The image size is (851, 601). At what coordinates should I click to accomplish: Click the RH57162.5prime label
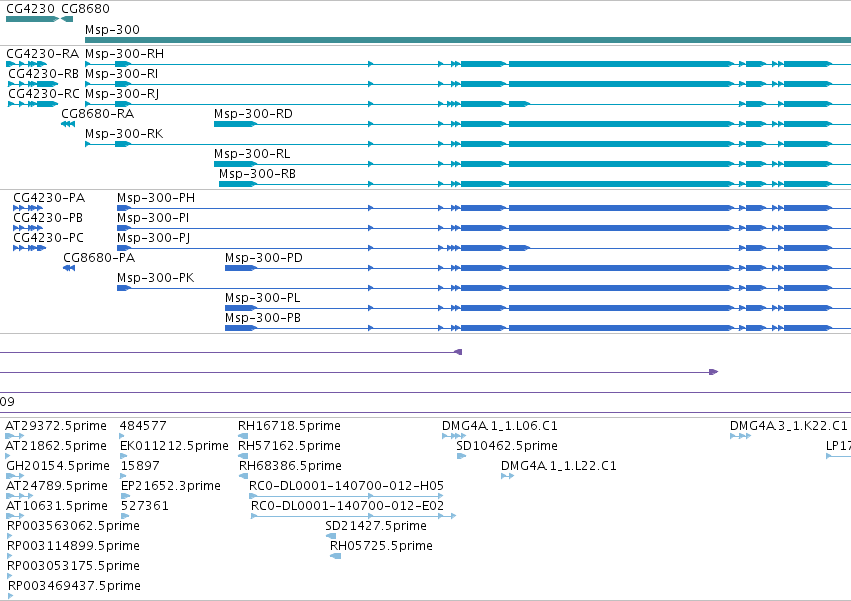click(x=289, y=446)
